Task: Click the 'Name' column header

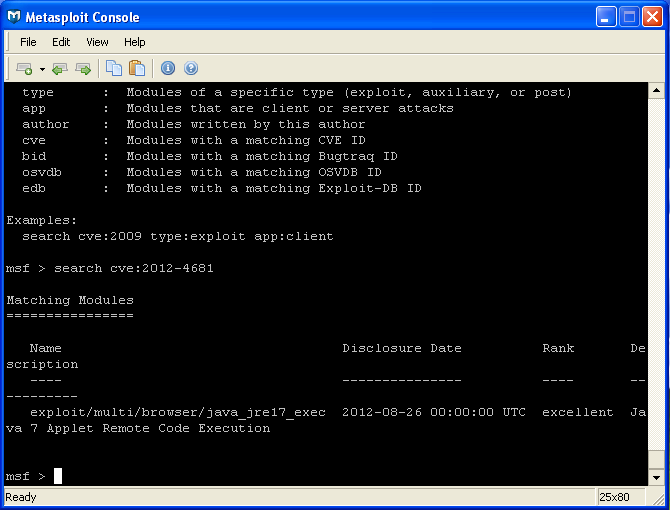Action: [x=46, y=348]
